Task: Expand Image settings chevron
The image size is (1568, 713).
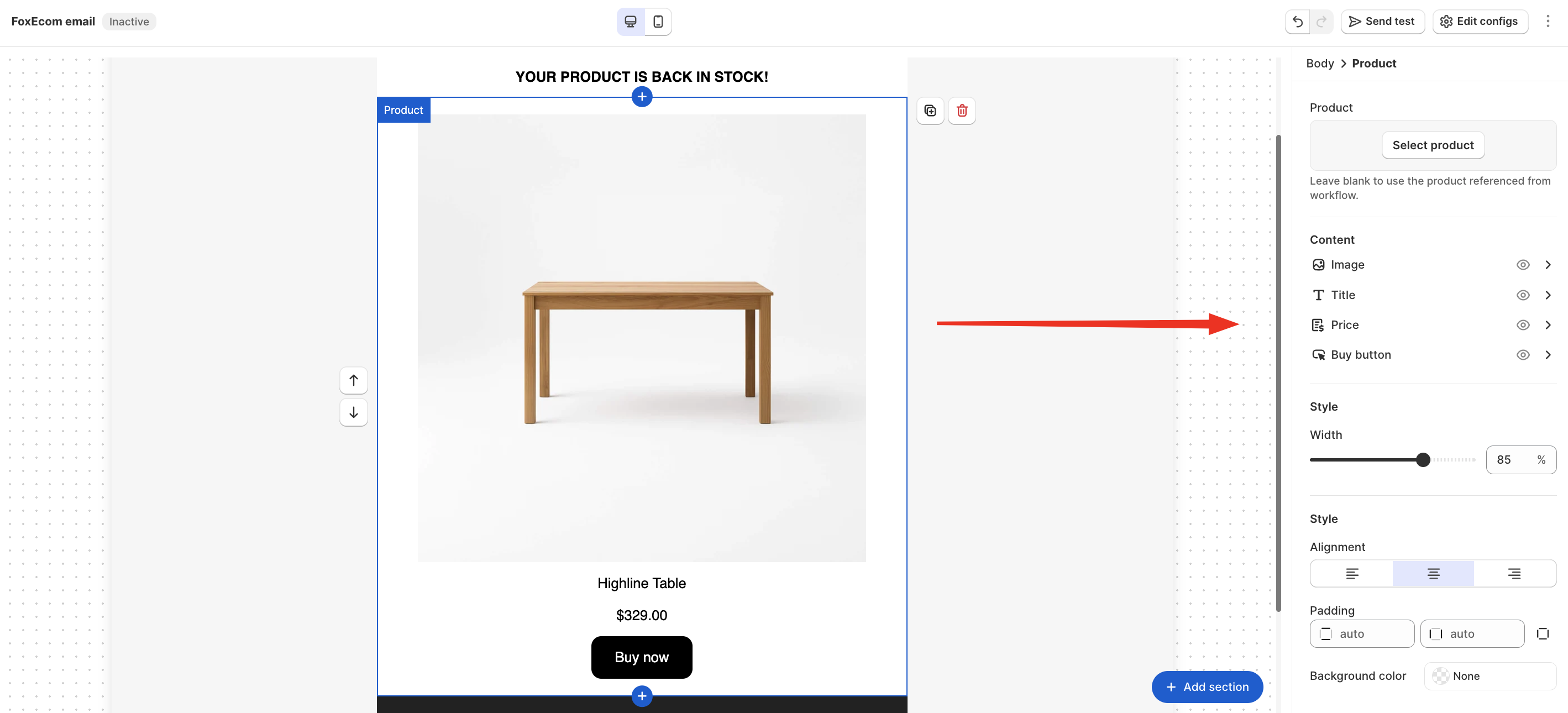Action: point(1548,265)
